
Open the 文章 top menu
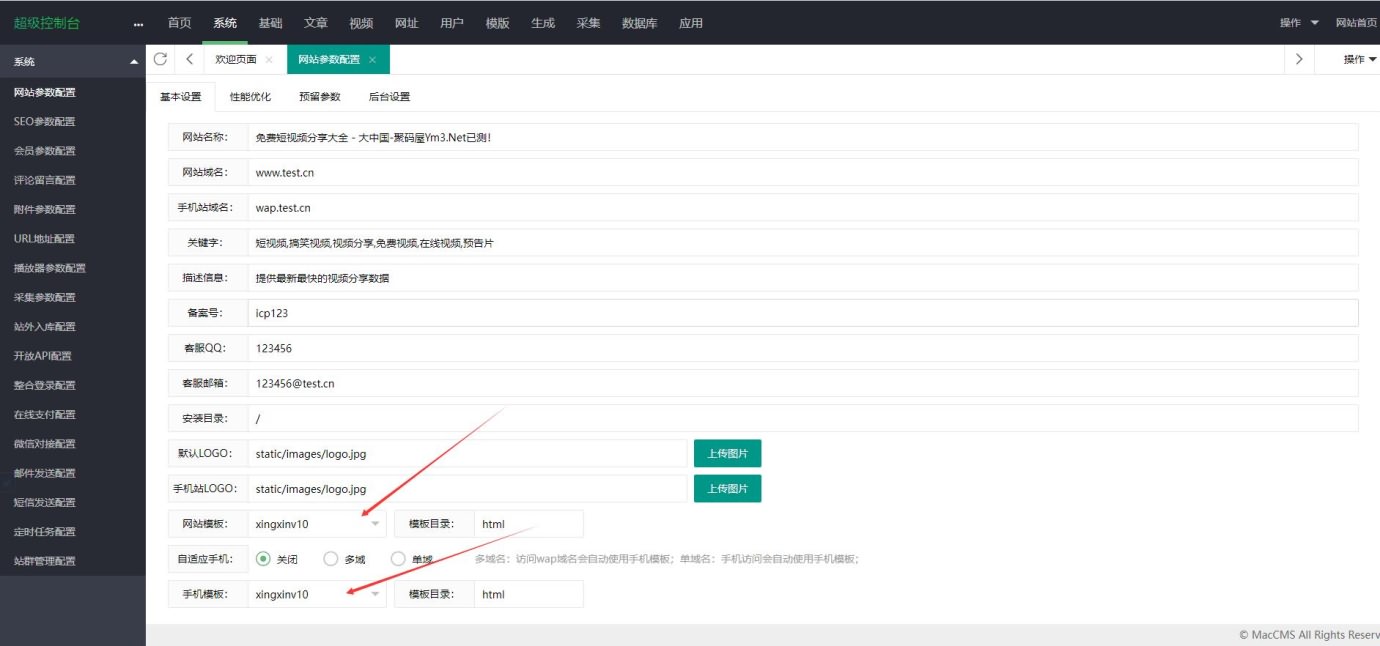coord(316,23)
